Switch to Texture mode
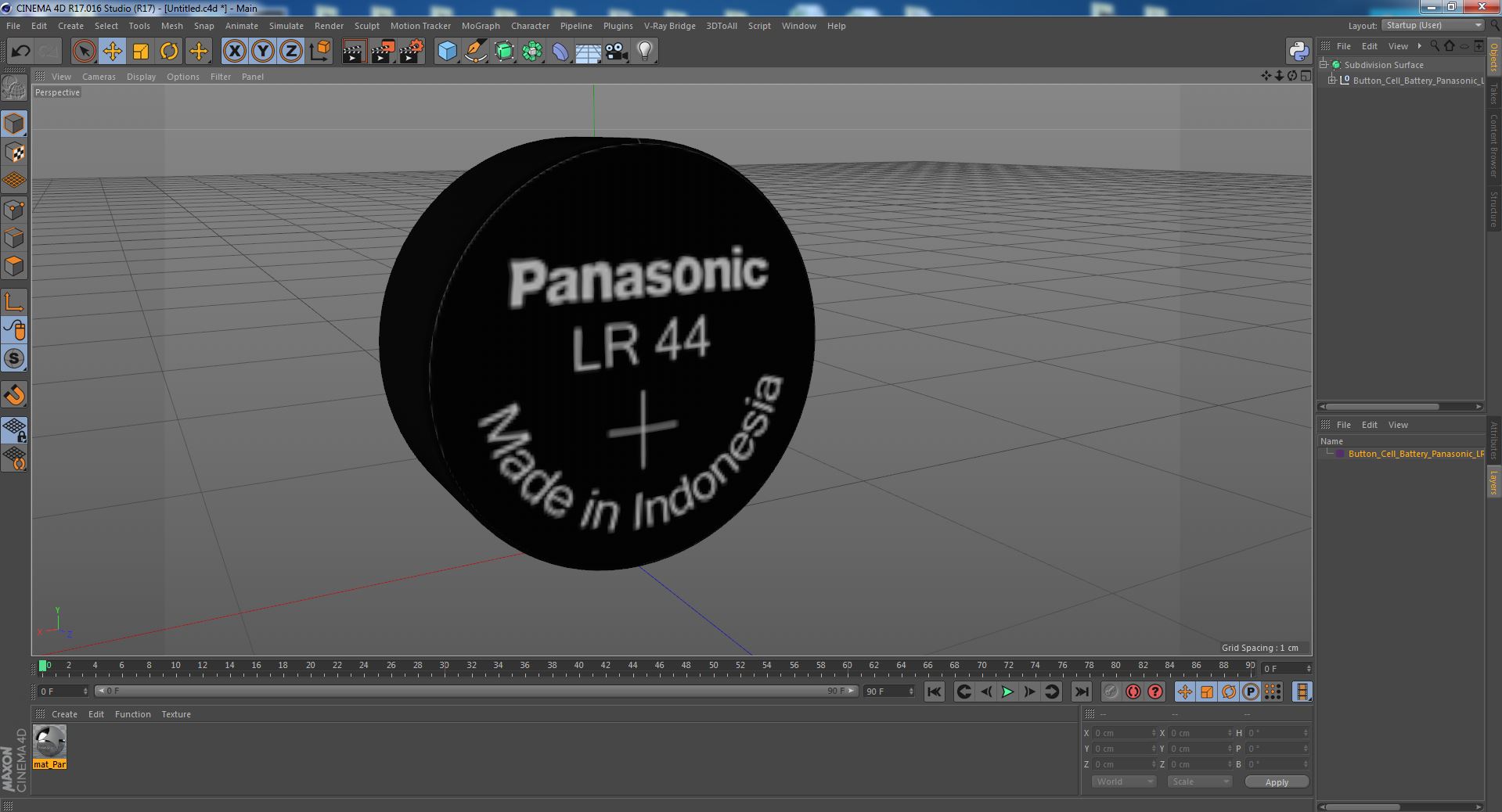The image size is (1502, 812). coord(14,153)
